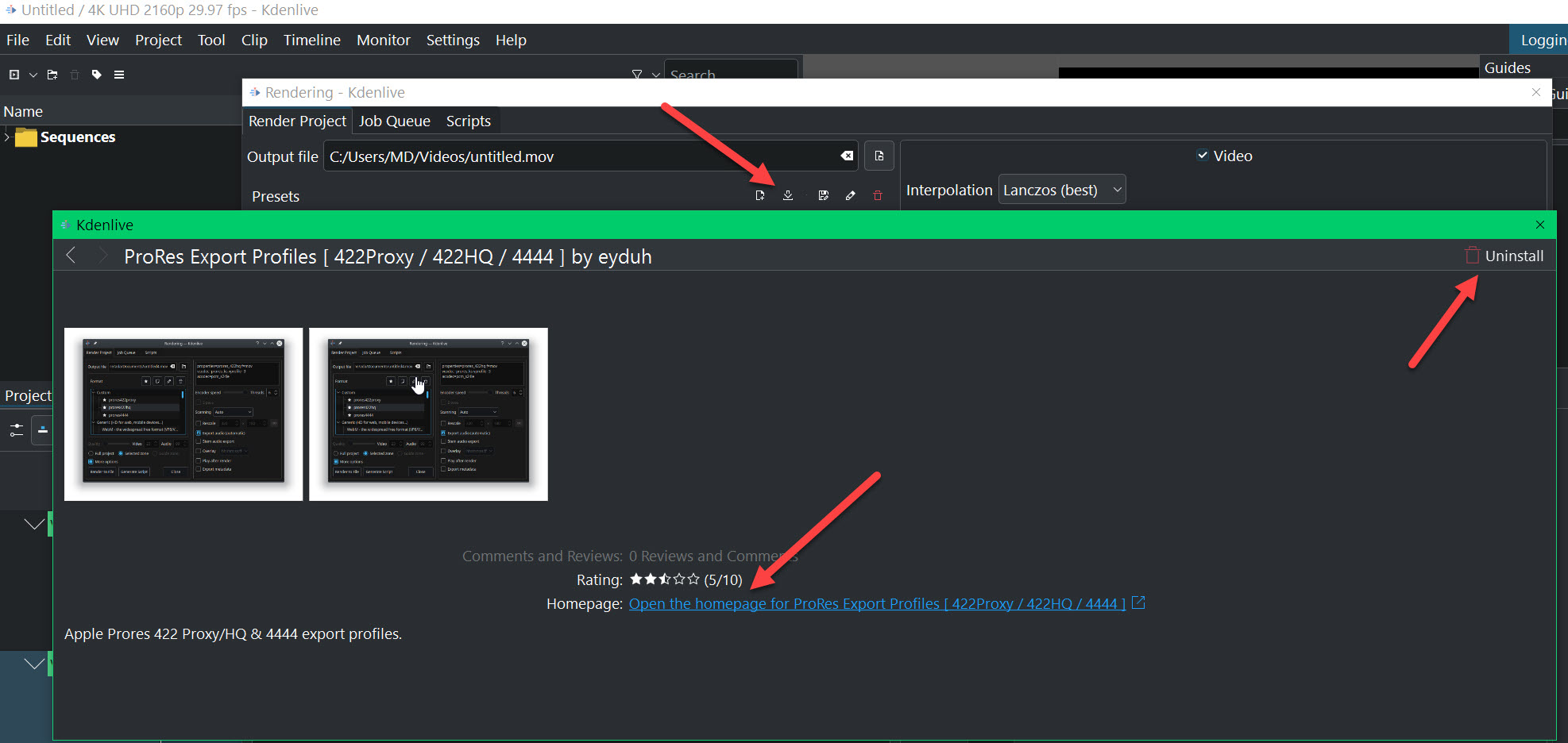Click the Uninstall button
1568x743 pixels.
pos(1504,256)
